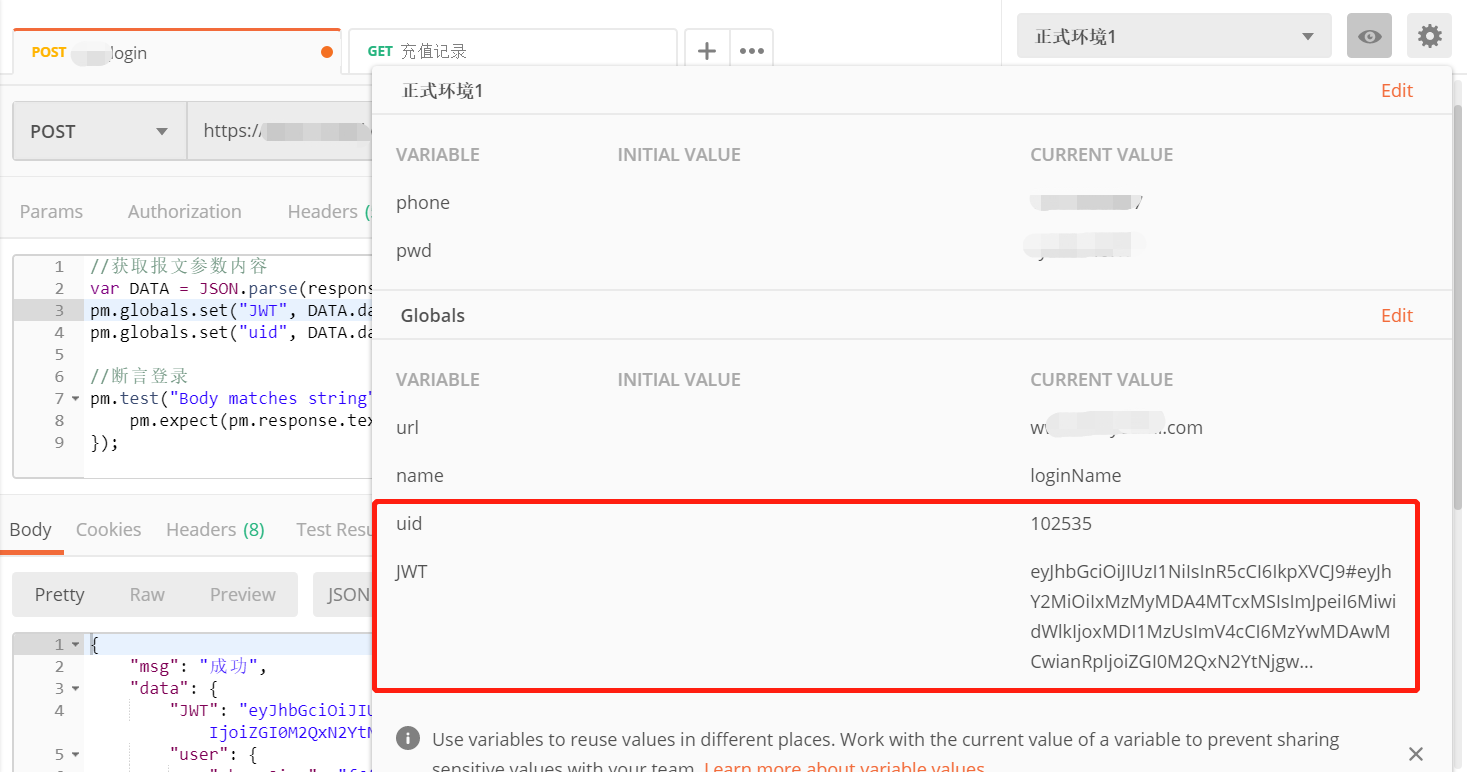The width and height of the screenshot is (1467, 772).
Task: Switch response view to Raw
Action: (147, 594)
